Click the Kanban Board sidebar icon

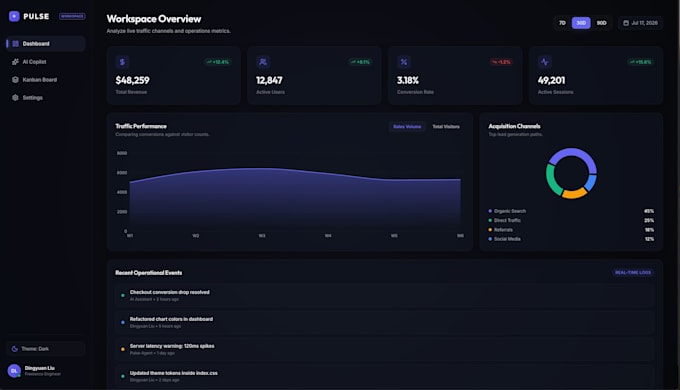click(15, 80)
